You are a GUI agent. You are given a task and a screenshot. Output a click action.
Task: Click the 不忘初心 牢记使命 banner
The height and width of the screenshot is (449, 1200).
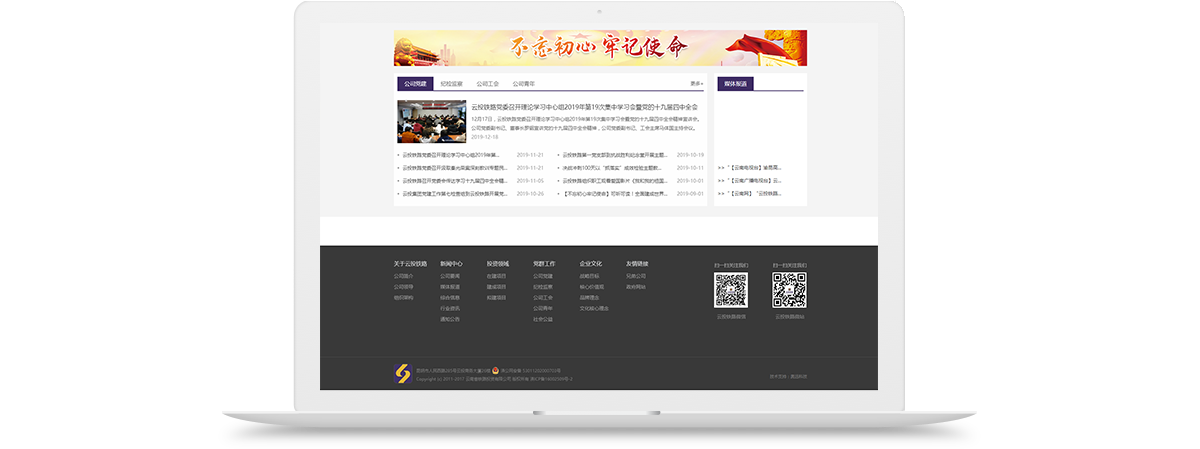click(600, 47)
